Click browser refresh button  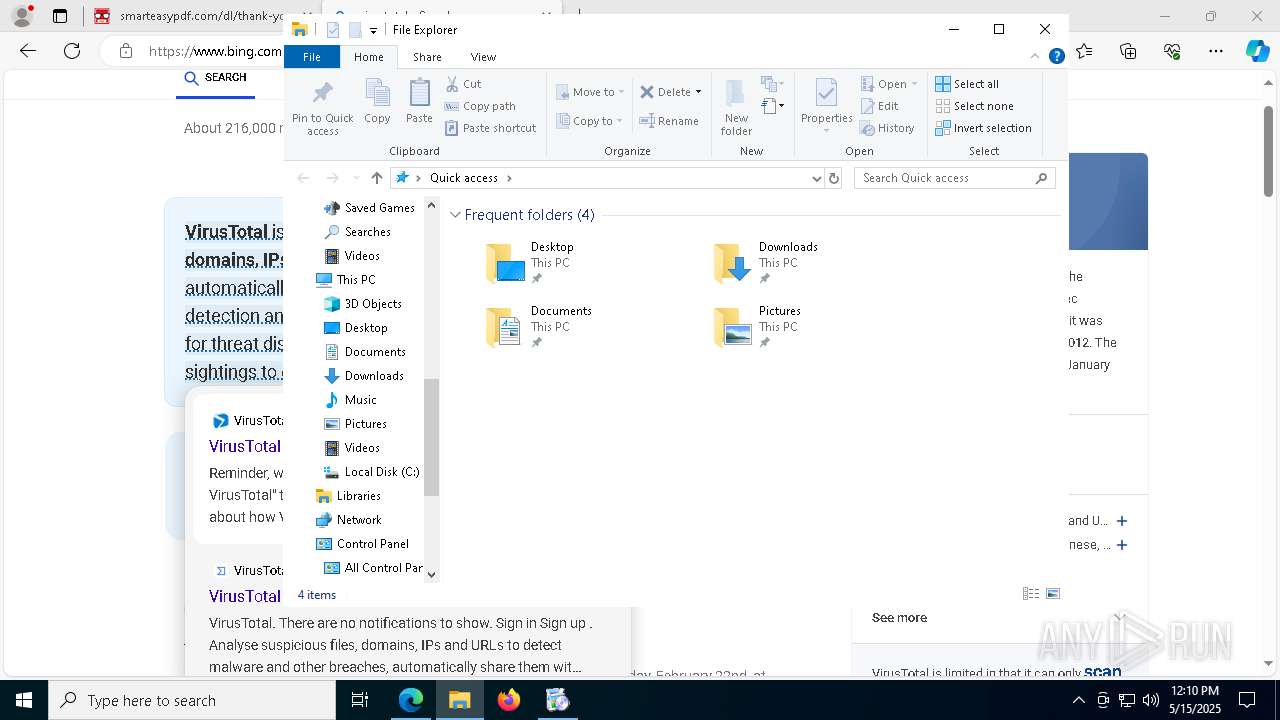click(x=72, y=51)
